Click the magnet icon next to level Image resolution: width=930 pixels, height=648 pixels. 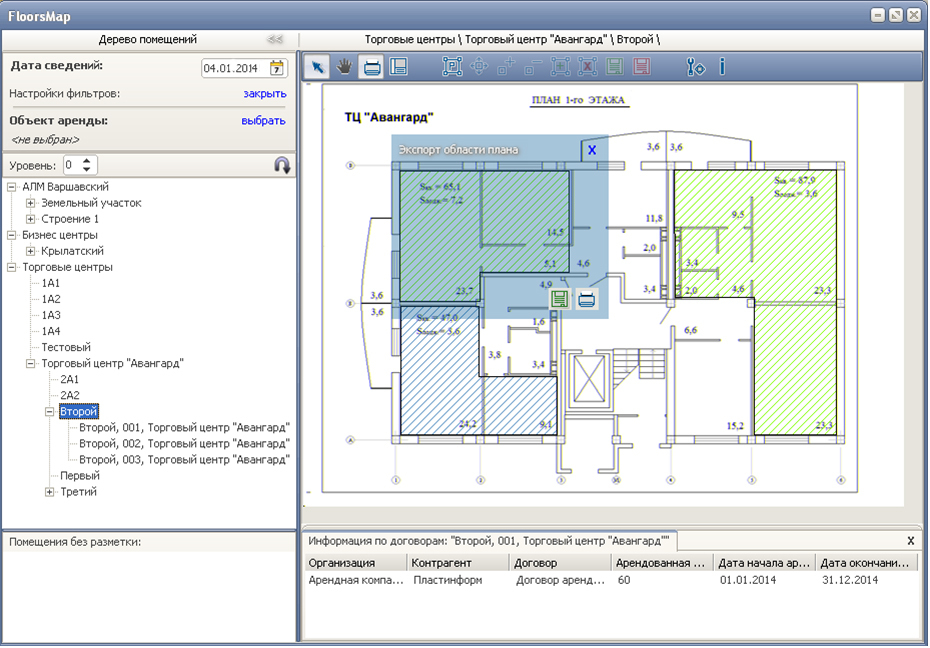(282, 165)
